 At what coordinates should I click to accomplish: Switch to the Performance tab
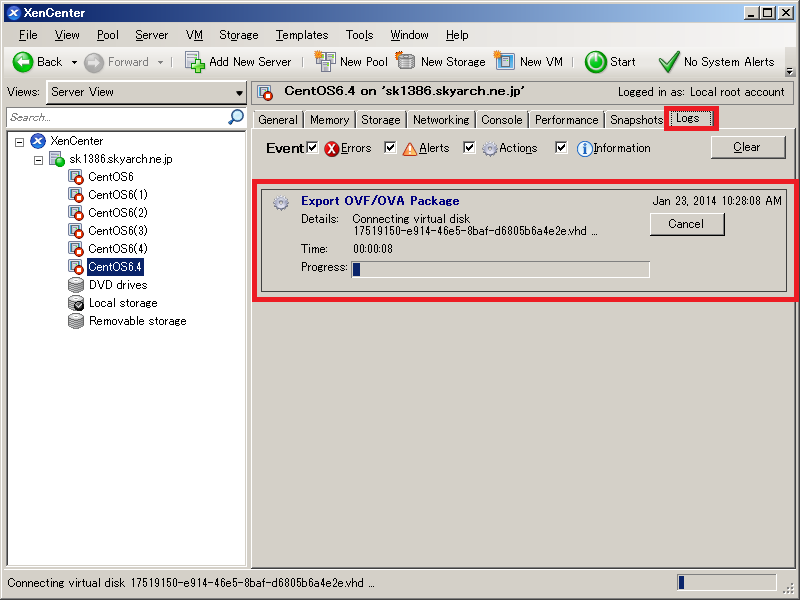[566, 120]
